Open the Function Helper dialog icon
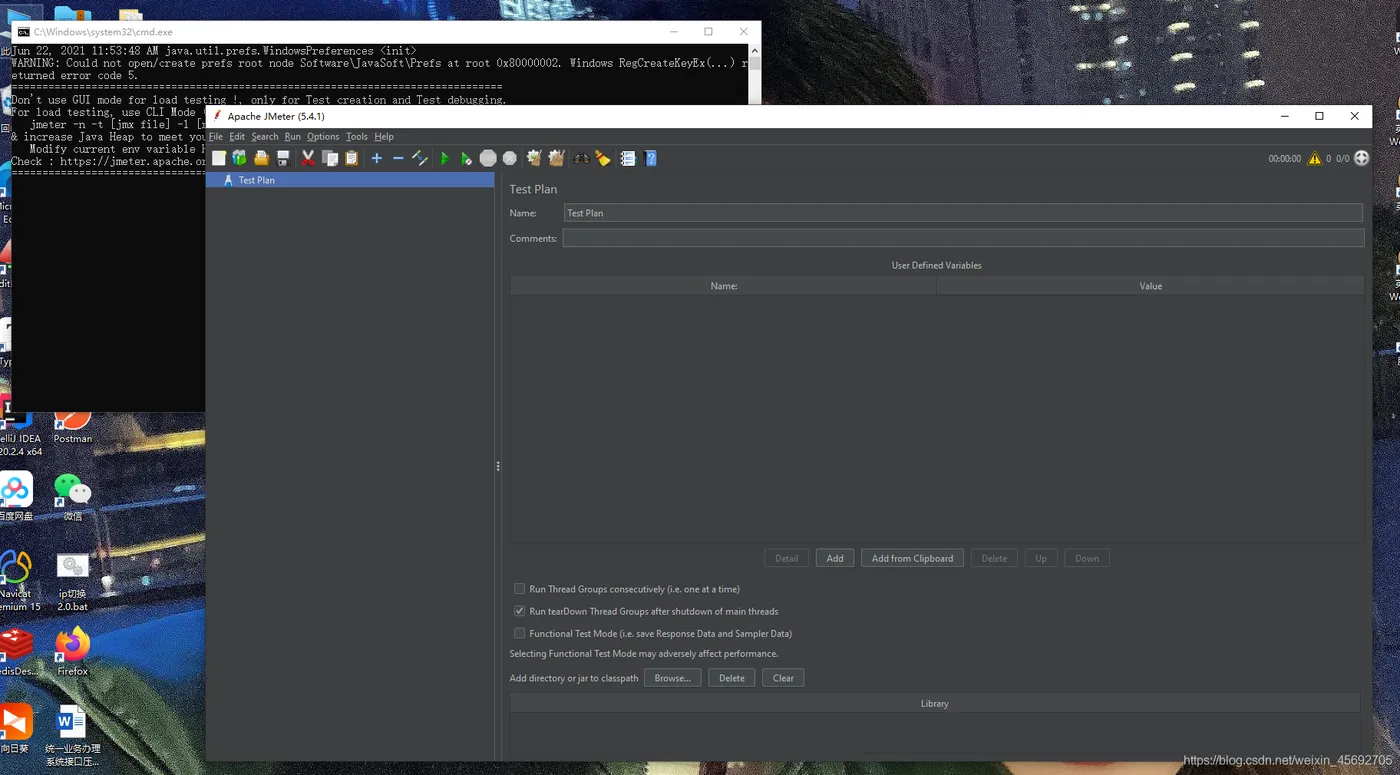The image size is (1400, 775). point(628,158)
